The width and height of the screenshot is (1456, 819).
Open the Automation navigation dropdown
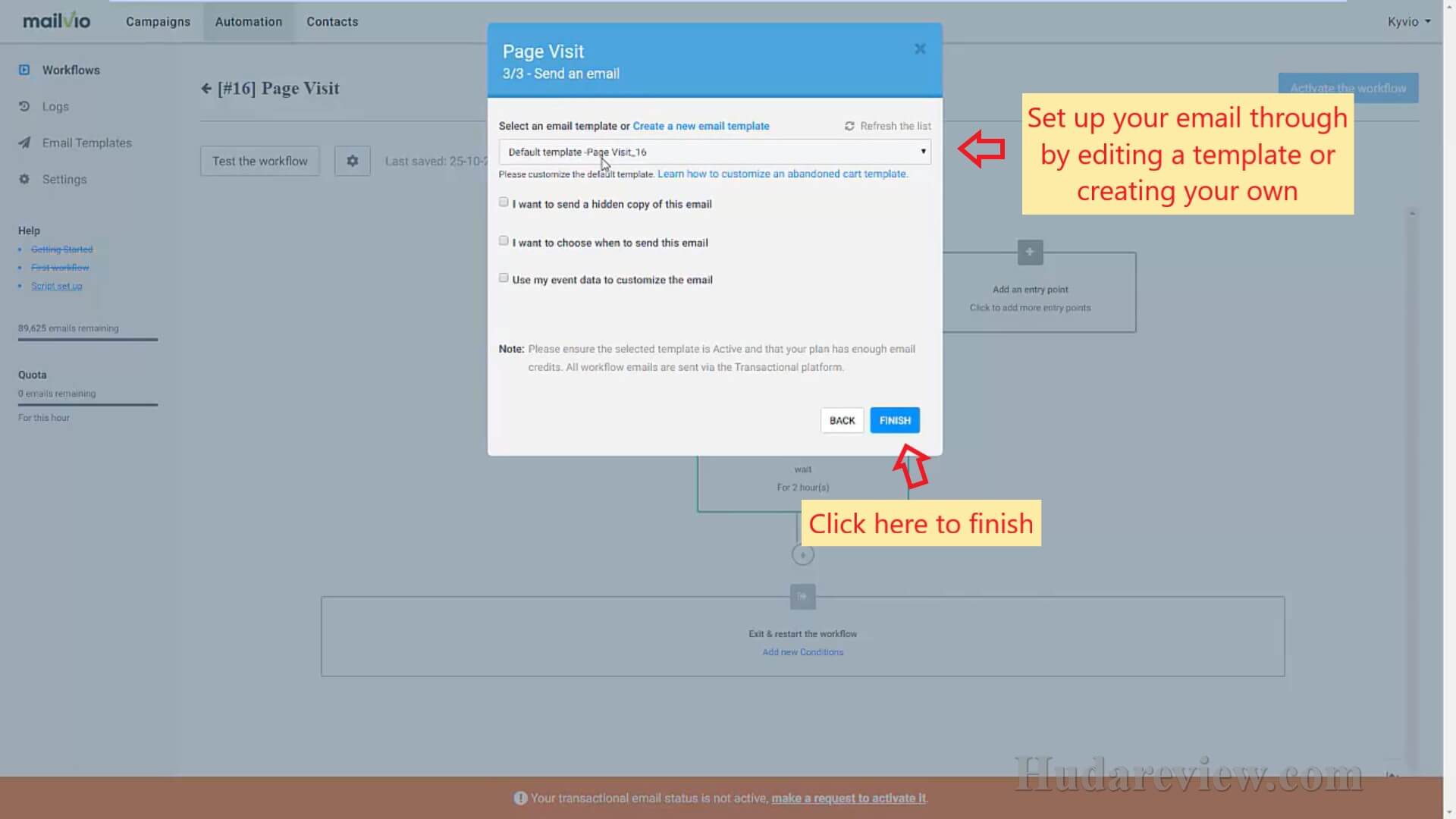pyautogui.click(x=248, y=21)
